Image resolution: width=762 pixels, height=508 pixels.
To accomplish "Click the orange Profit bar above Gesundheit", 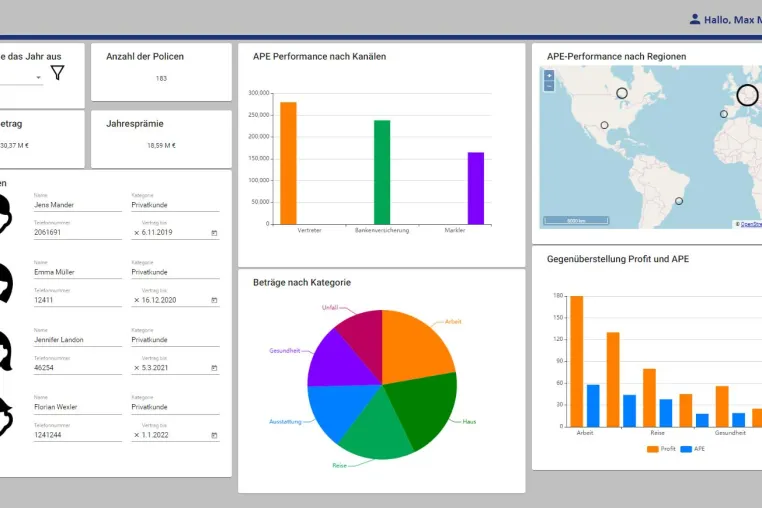I will (722, 406).
